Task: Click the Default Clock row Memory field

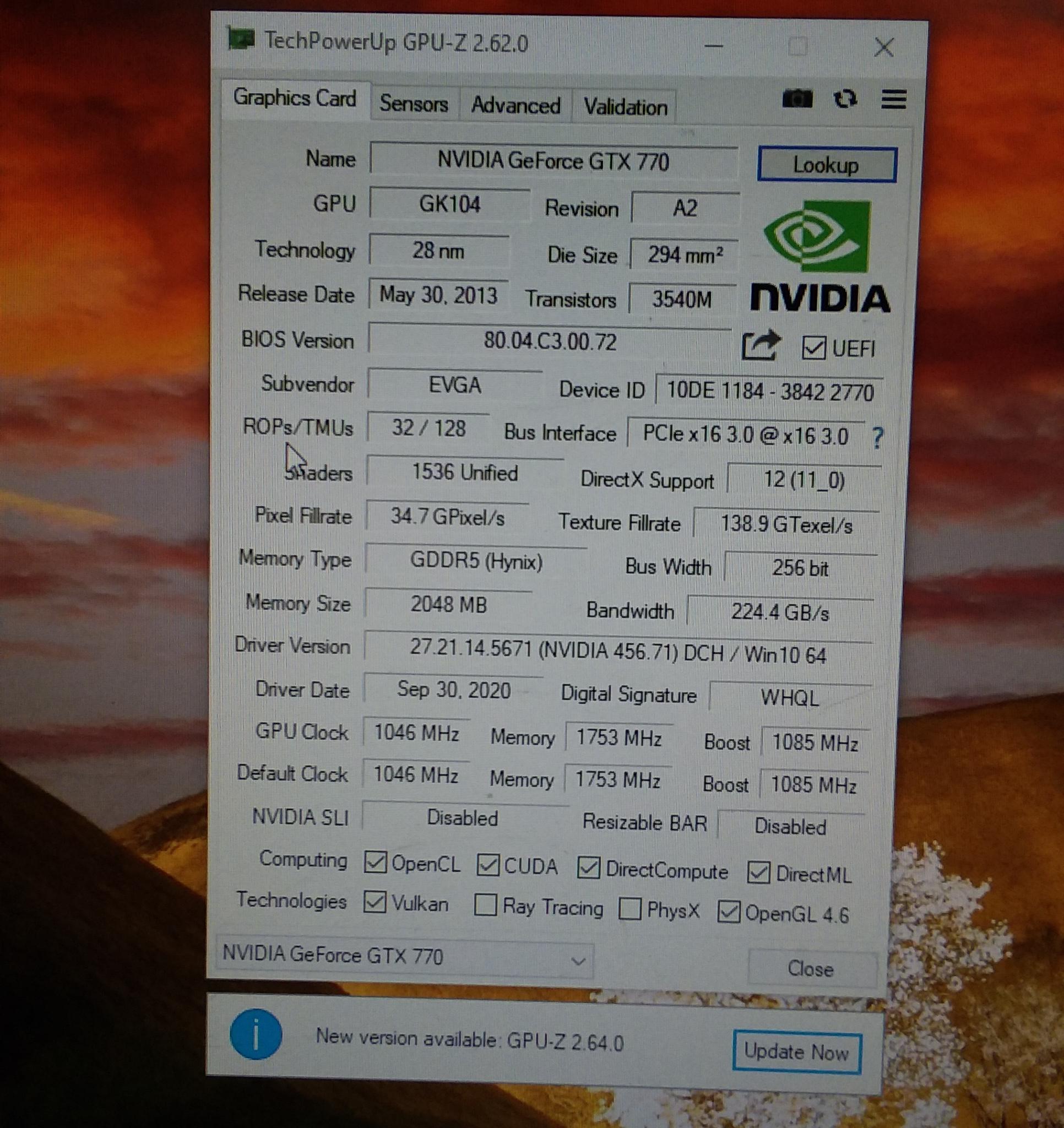Action: tap(618, 779)
